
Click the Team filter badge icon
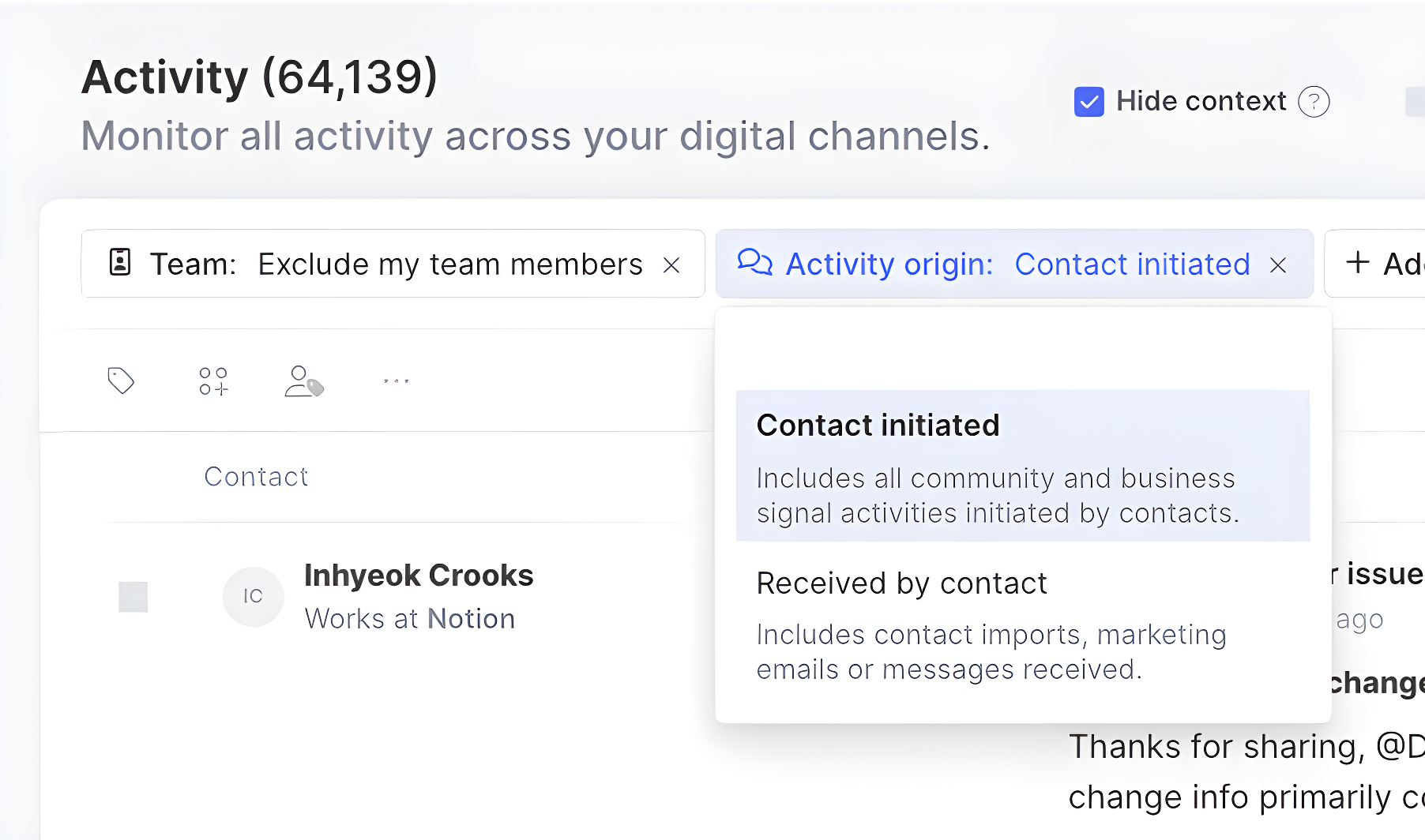coord(120,262)
